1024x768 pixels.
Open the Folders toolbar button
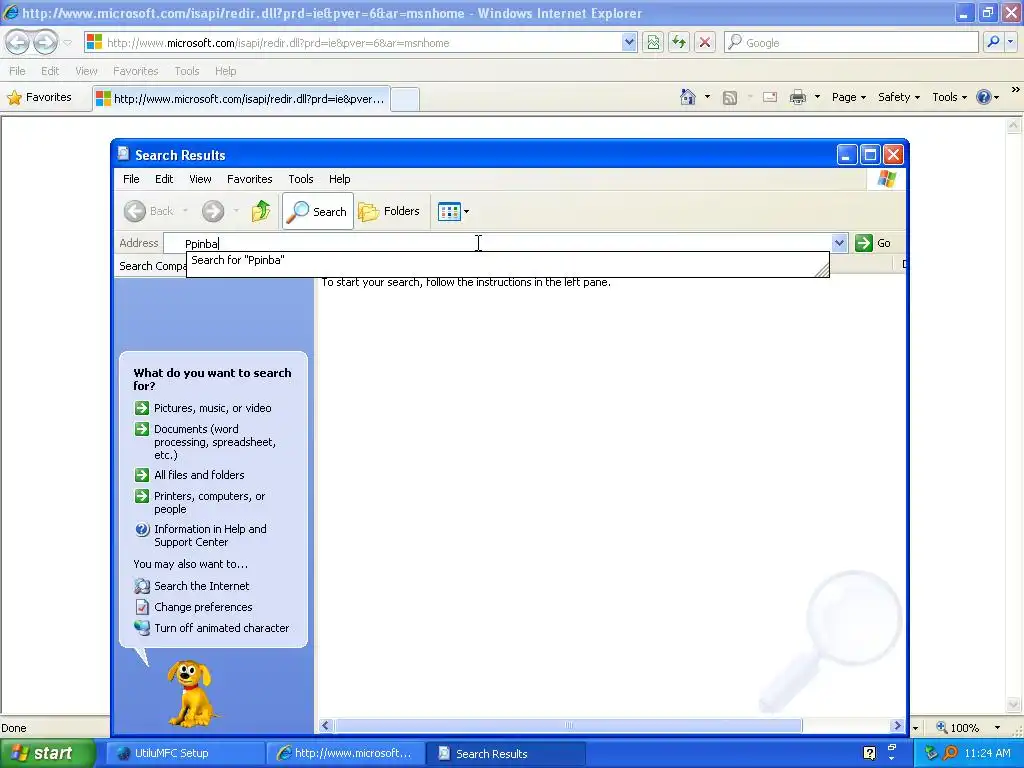(389, 211)
